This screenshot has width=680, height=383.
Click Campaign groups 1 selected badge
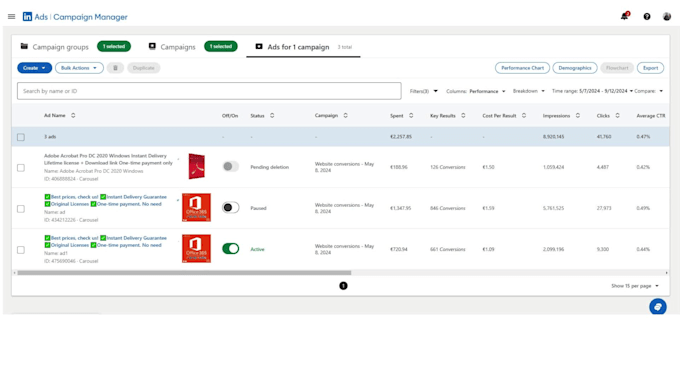pyautogui.click(x=114, y=46)
